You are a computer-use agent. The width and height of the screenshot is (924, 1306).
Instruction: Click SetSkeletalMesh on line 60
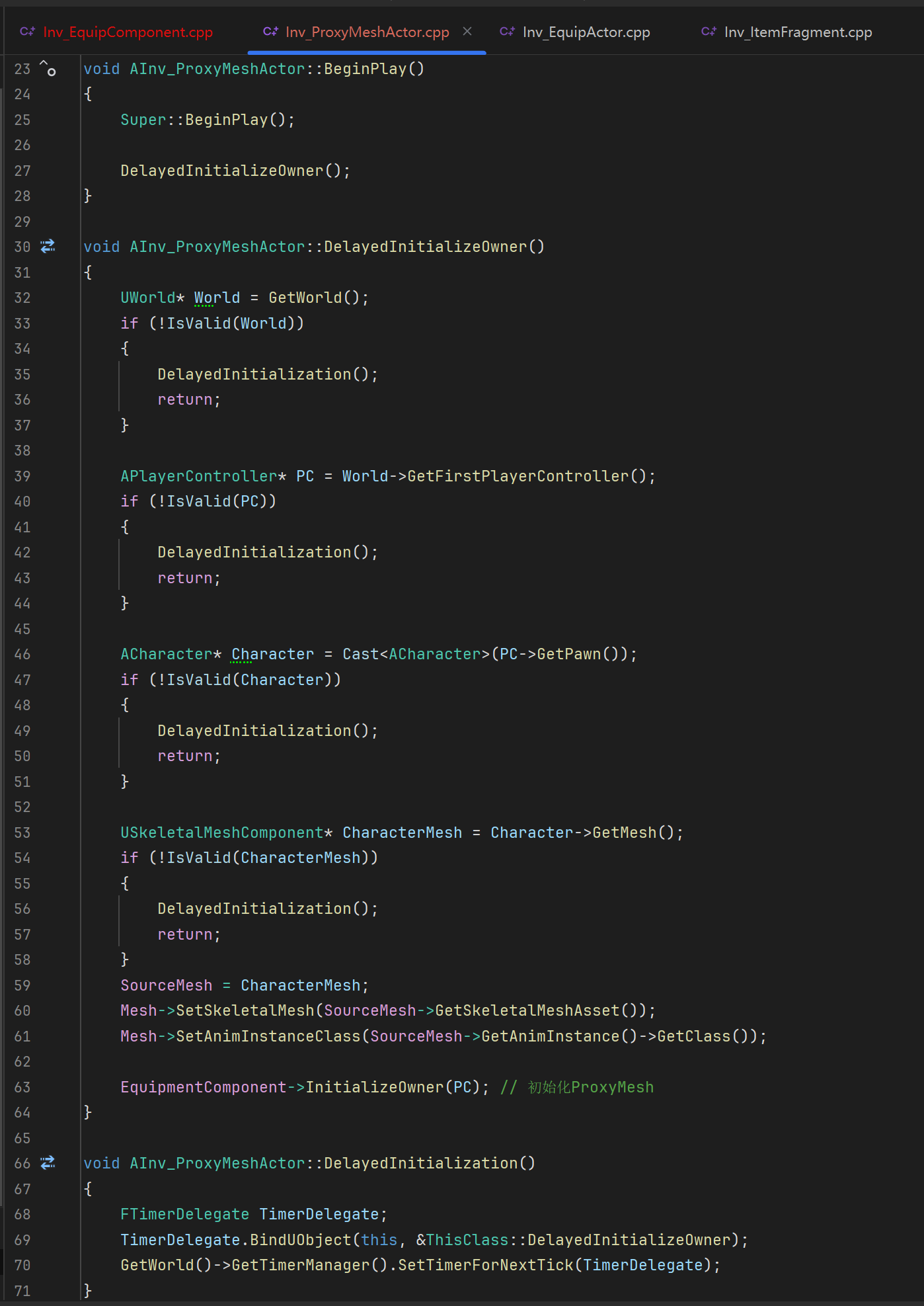point(245,1010)
